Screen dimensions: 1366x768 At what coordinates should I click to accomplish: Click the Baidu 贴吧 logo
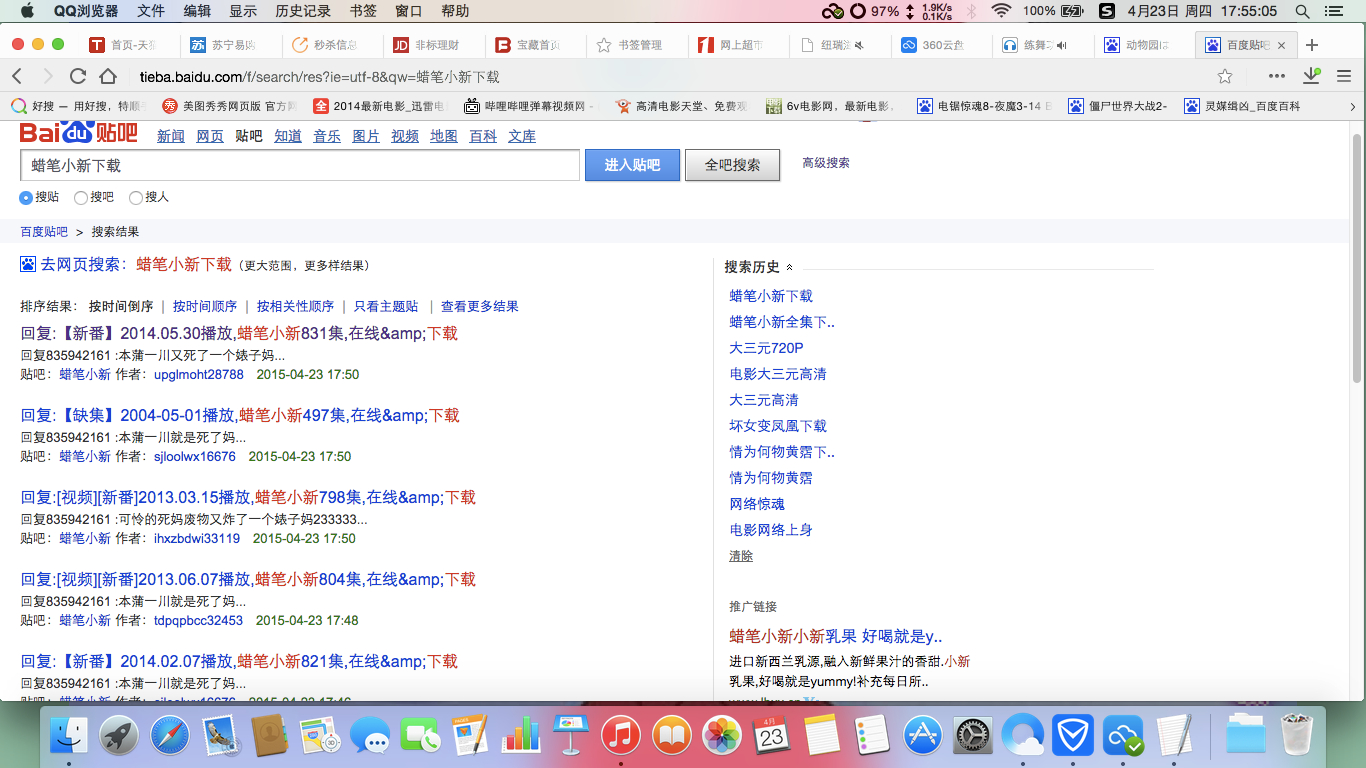click(79, 133)
